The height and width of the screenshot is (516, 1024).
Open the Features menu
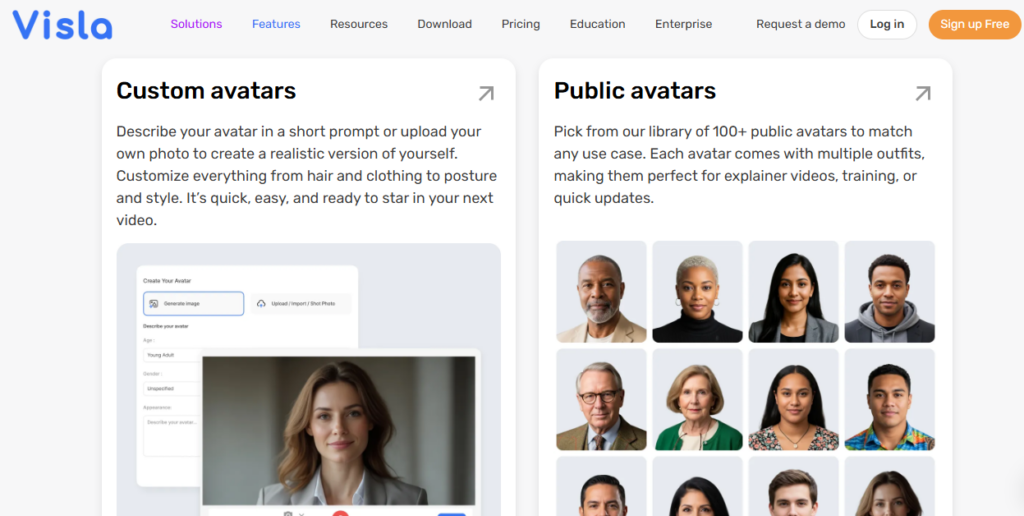[276, 24]
